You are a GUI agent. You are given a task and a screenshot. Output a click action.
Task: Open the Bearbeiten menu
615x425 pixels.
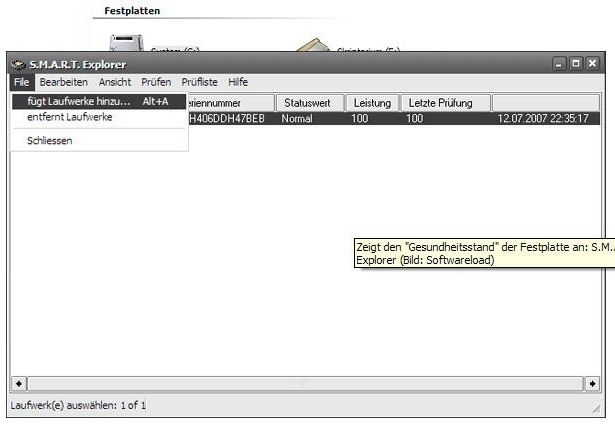coord(63,82)
